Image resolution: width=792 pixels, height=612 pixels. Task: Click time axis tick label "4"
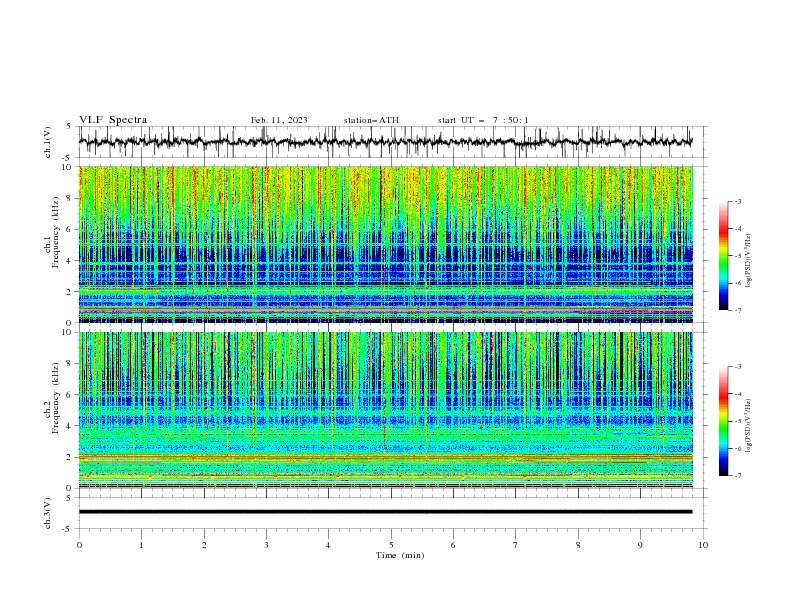coord(329,545)
